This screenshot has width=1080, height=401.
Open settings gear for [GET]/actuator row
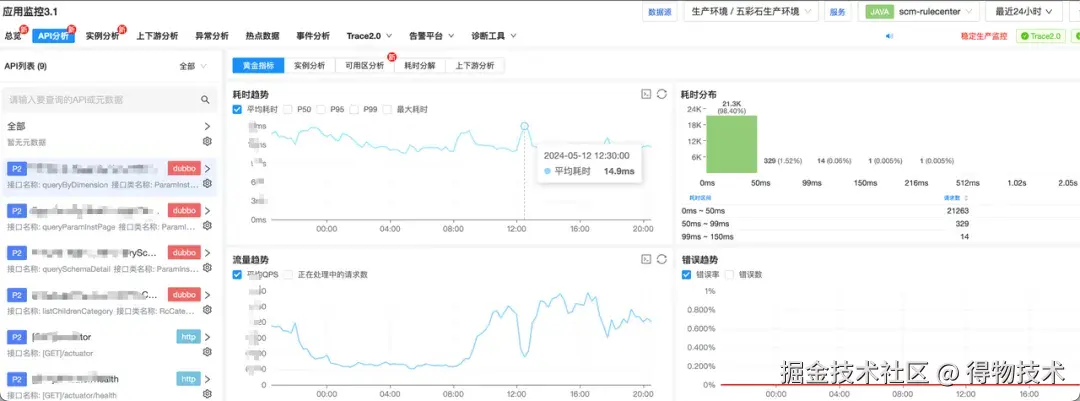[207, 352]
